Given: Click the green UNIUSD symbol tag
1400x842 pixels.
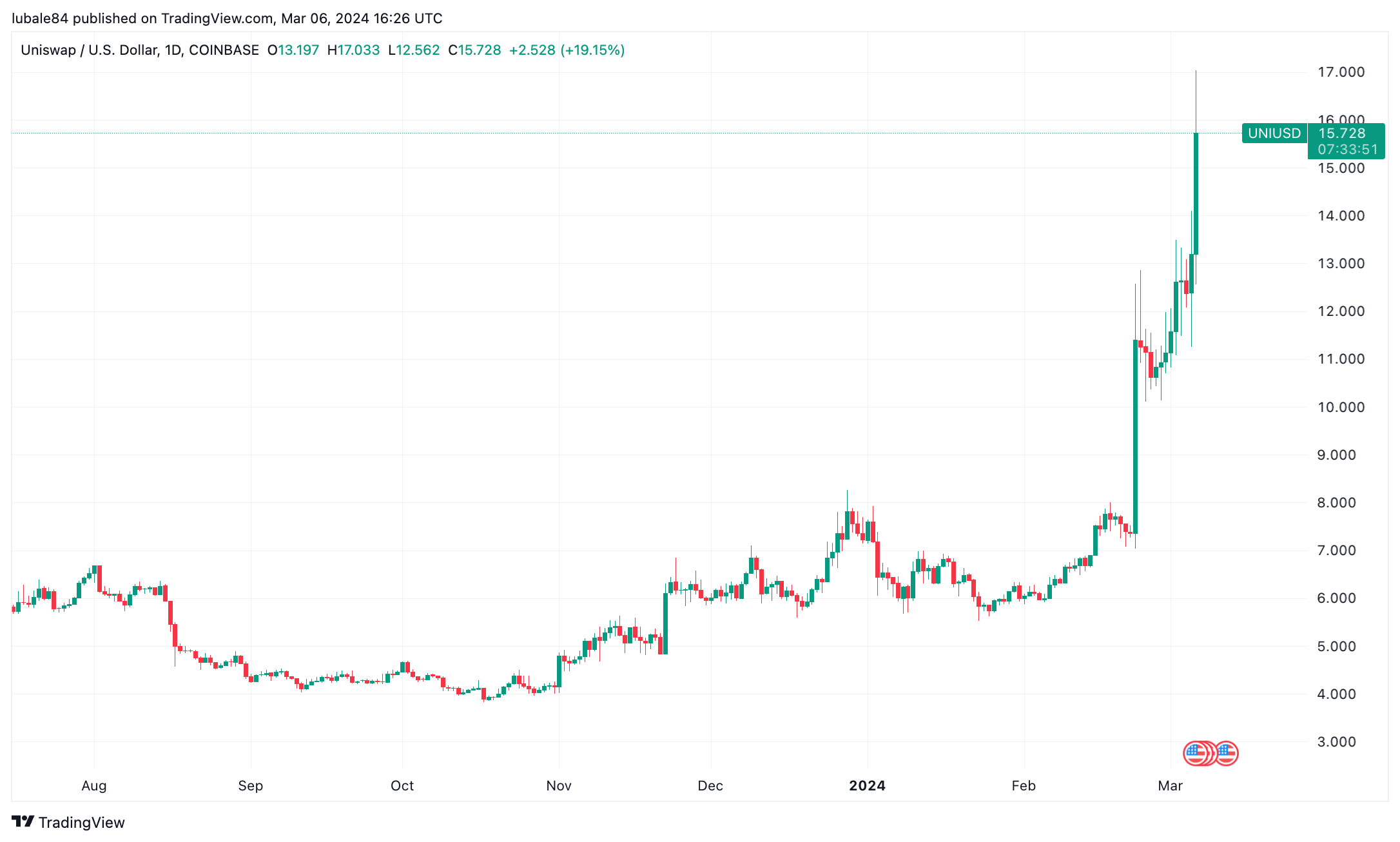Looking at the screenshot, I should click(x=1274, y=133).
